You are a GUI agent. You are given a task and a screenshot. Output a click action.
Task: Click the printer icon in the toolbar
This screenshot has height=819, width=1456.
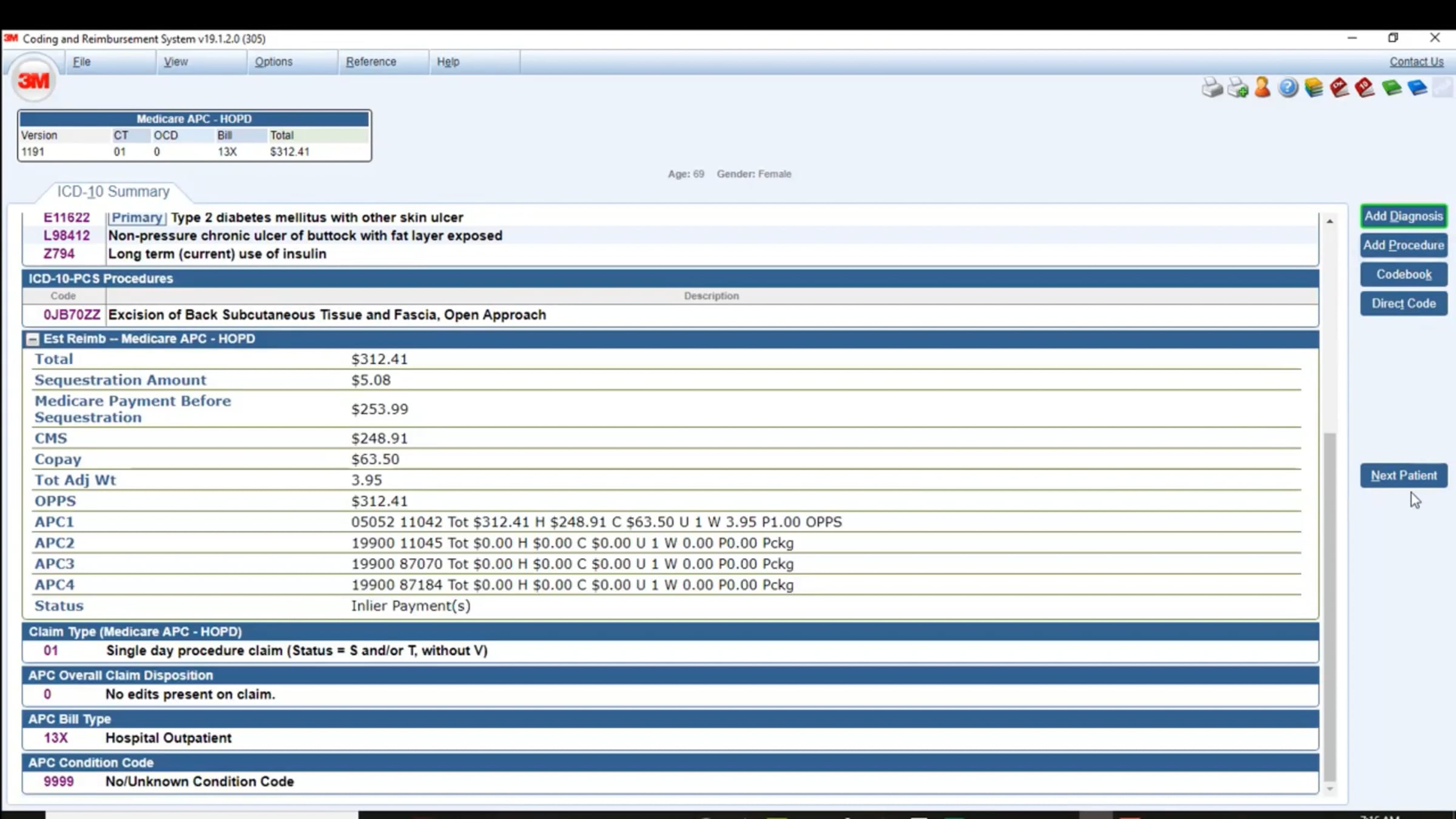click(1212, 88)
